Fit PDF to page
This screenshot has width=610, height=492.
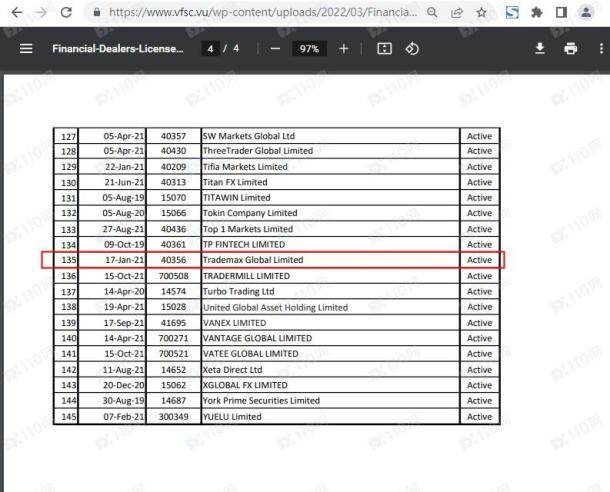tap(384, 49)
